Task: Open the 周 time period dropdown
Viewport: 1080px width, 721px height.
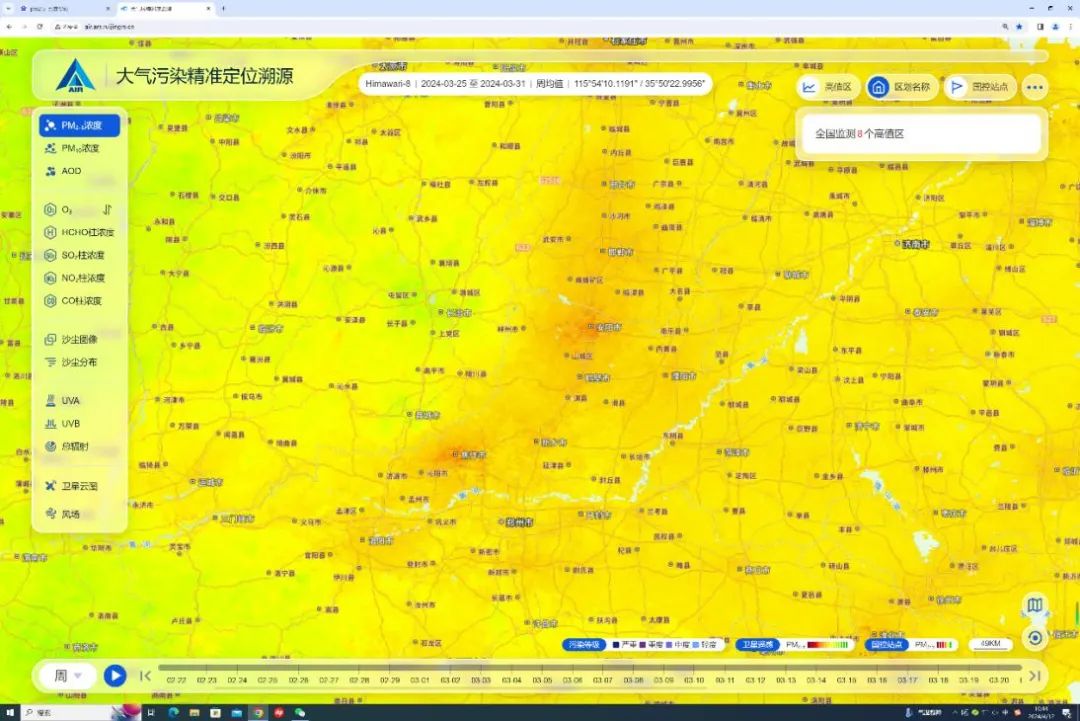Action: click(x=68, y=676)
